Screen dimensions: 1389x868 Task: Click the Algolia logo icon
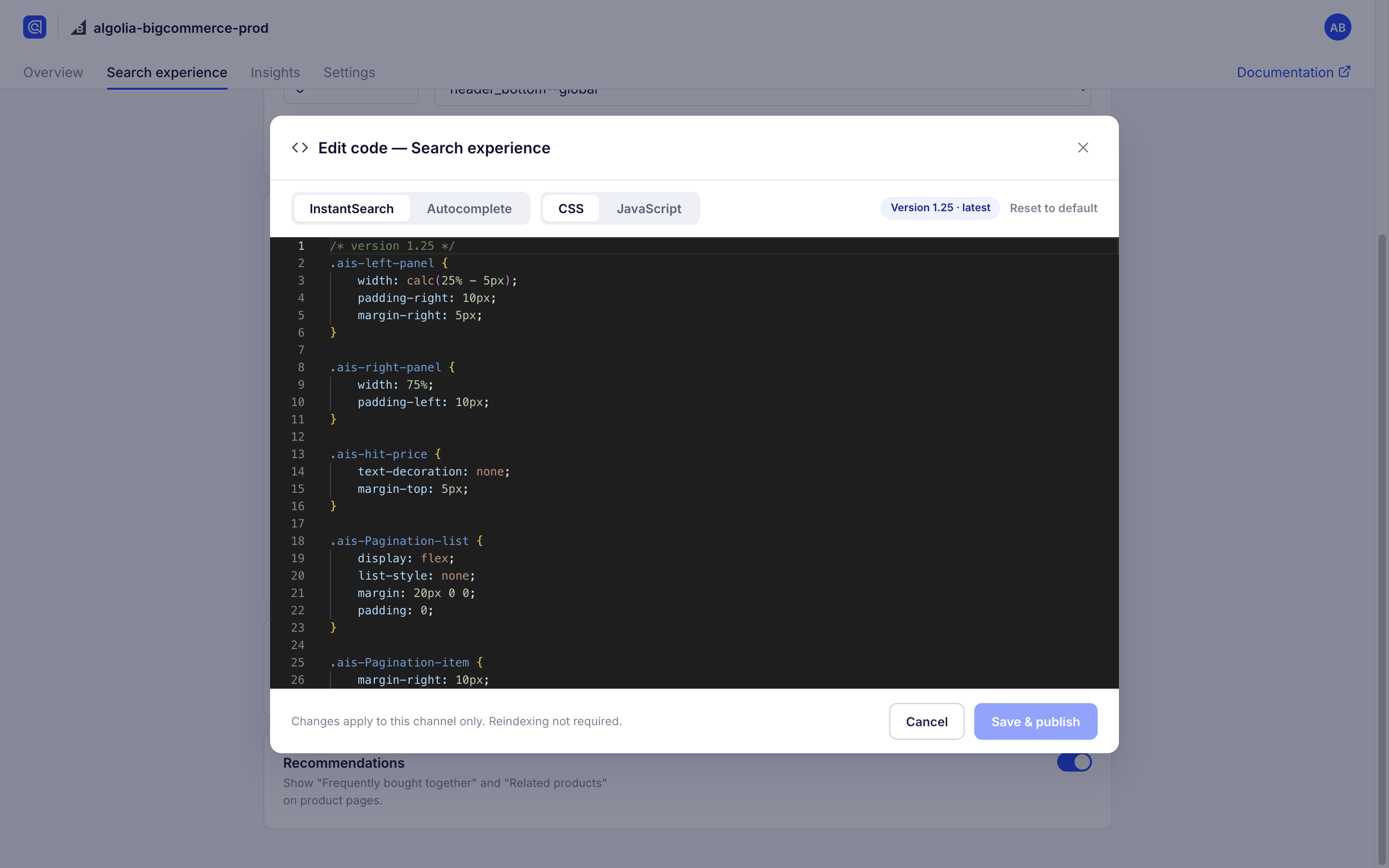34,27
